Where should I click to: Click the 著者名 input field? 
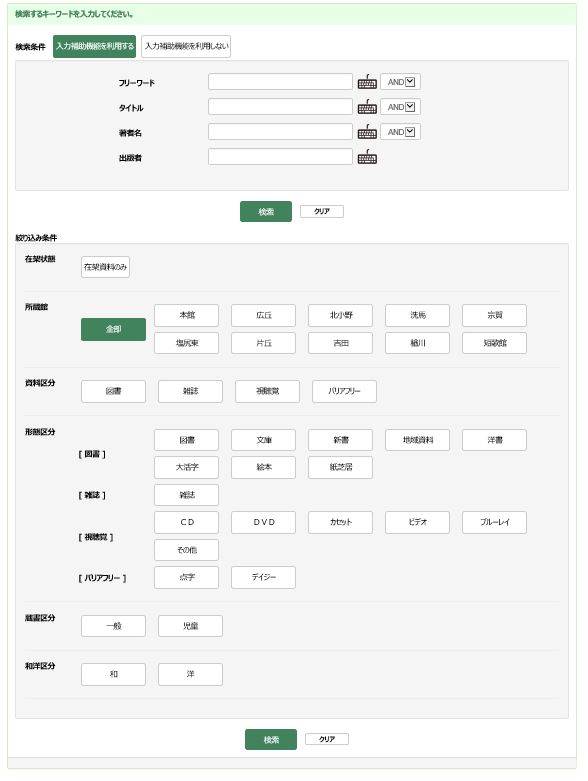point(280,131)
